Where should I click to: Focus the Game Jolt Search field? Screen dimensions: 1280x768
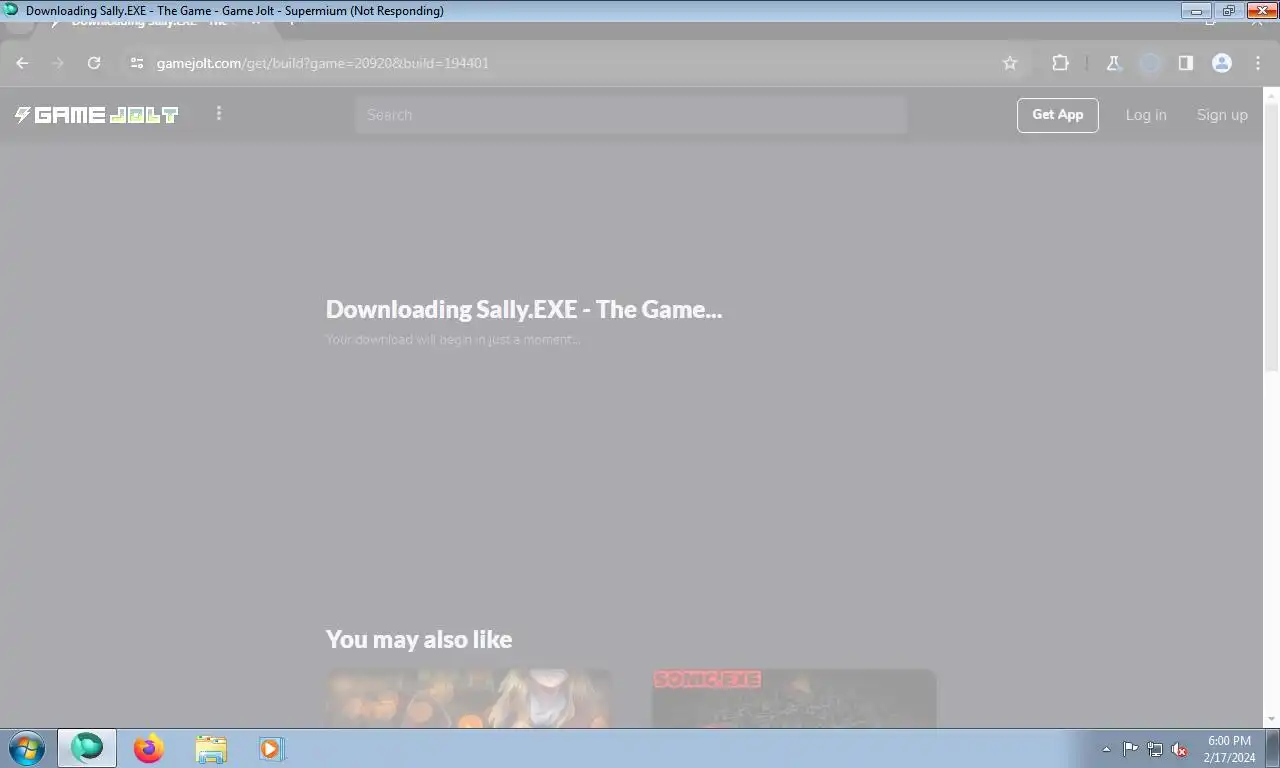pyautogui.click(x=631, y=115)
